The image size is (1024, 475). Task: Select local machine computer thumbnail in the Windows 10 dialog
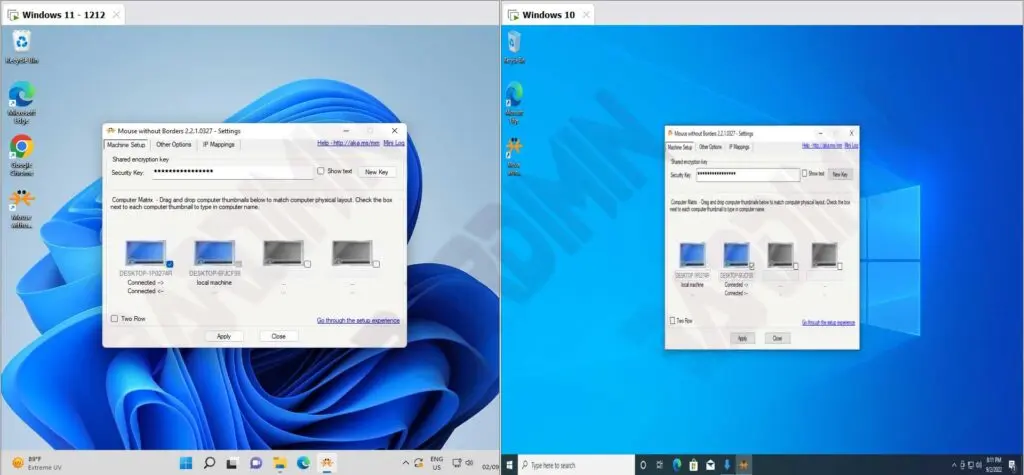(692, 254)
